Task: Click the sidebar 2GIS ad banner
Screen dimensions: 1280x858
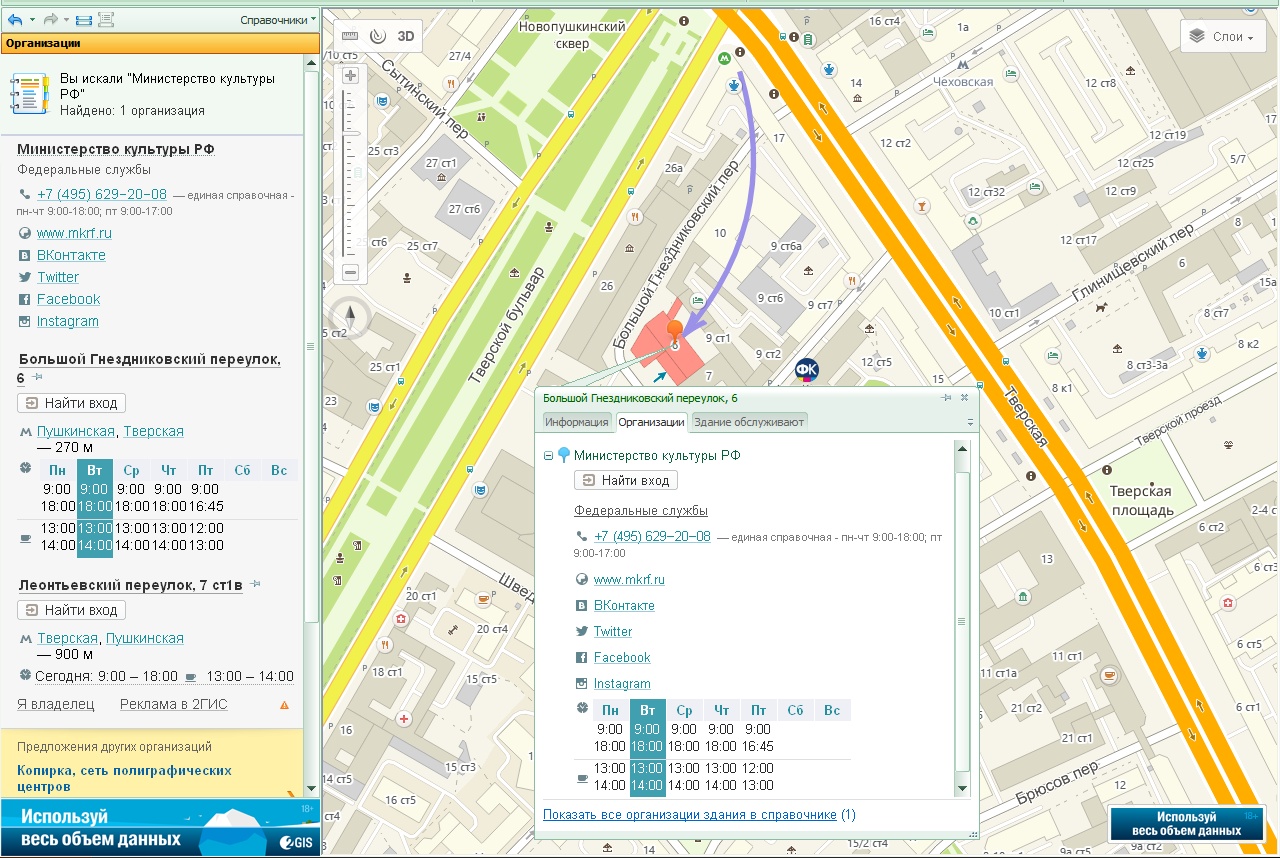Action: [x=160, y=827]
